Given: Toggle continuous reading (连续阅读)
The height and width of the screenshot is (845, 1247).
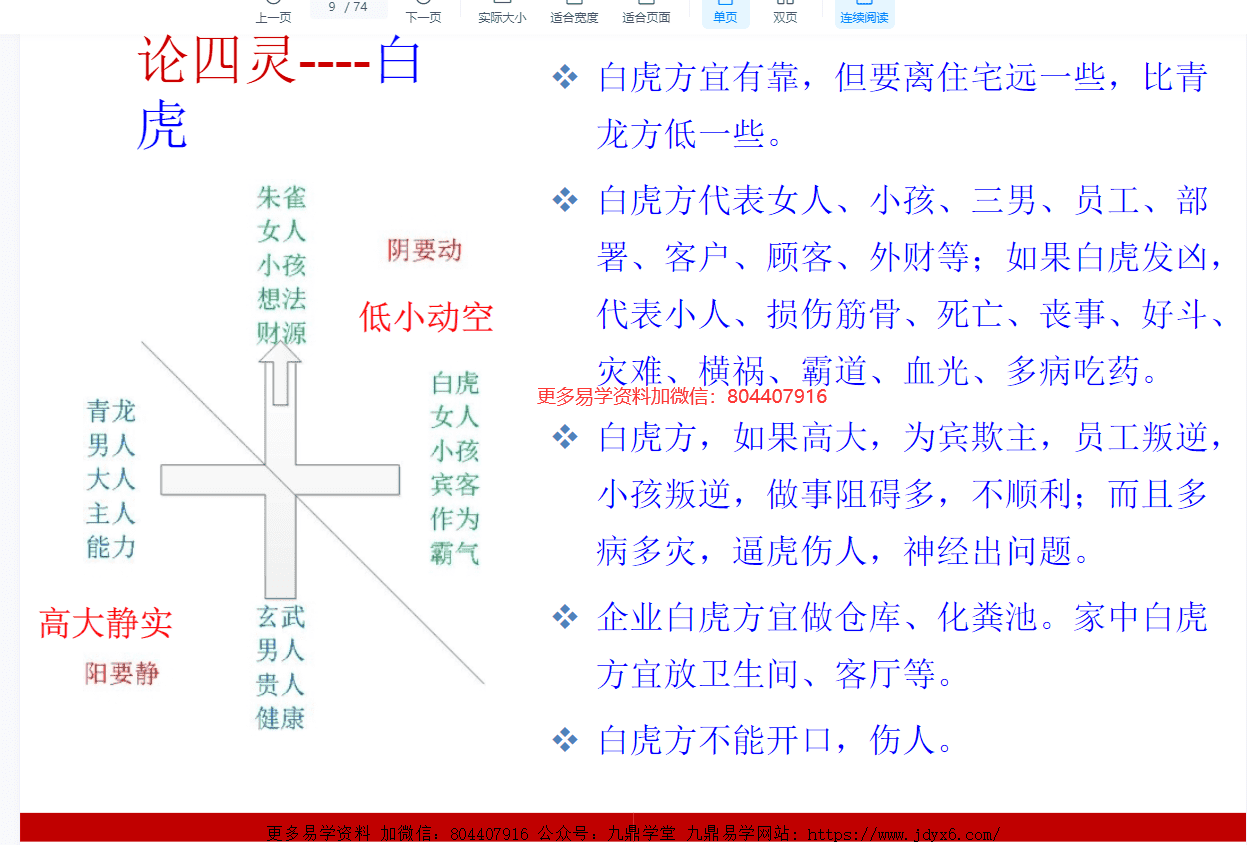Looking at the screenshot, I should coord(864,12).
